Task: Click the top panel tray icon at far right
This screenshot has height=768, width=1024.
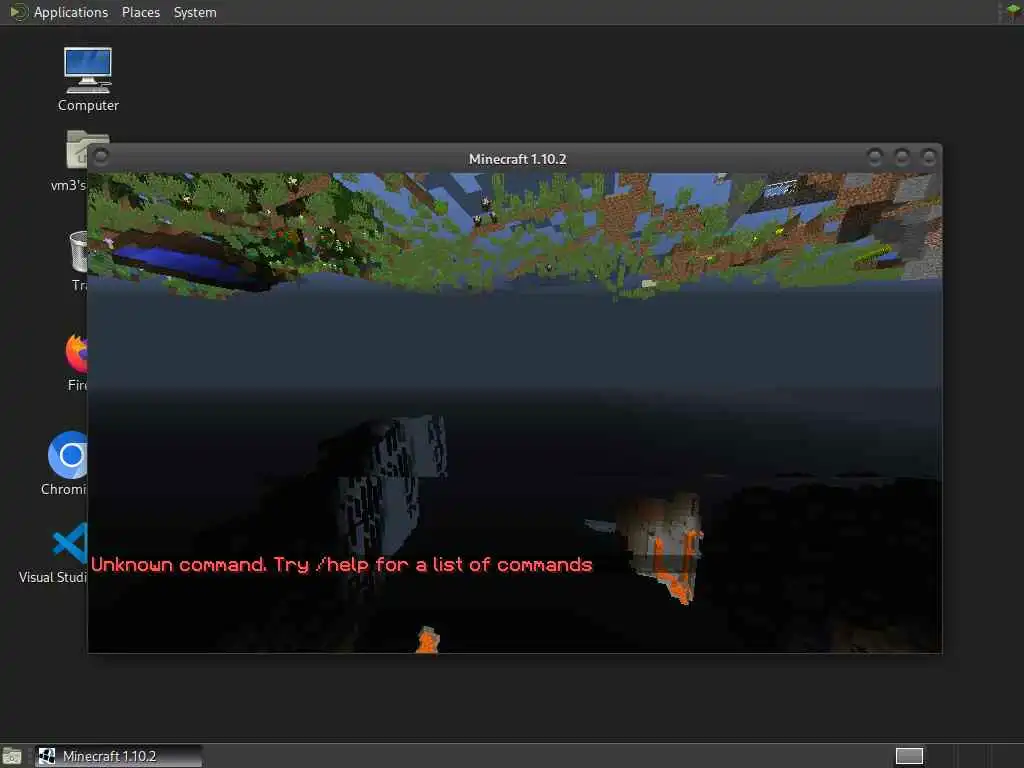Action: (1012, 12)
